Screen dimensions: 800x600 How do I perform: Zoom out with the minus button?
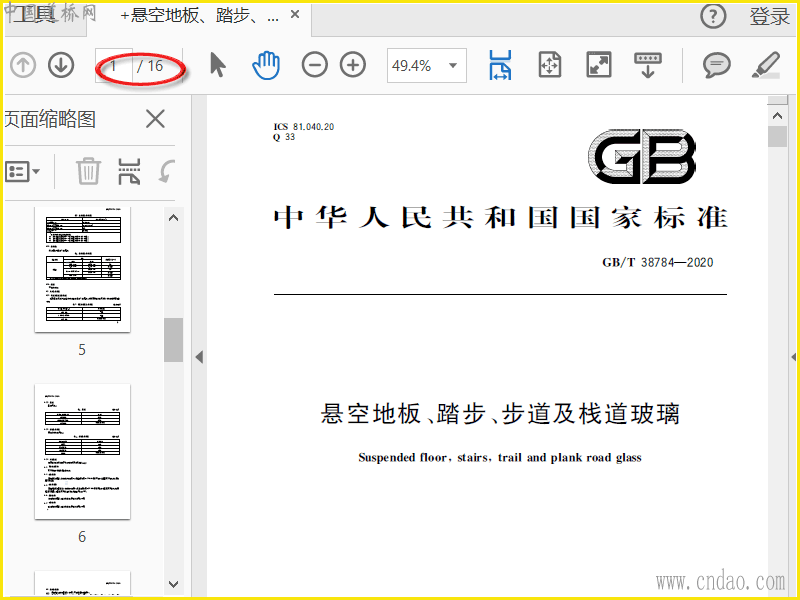[315, 65]
